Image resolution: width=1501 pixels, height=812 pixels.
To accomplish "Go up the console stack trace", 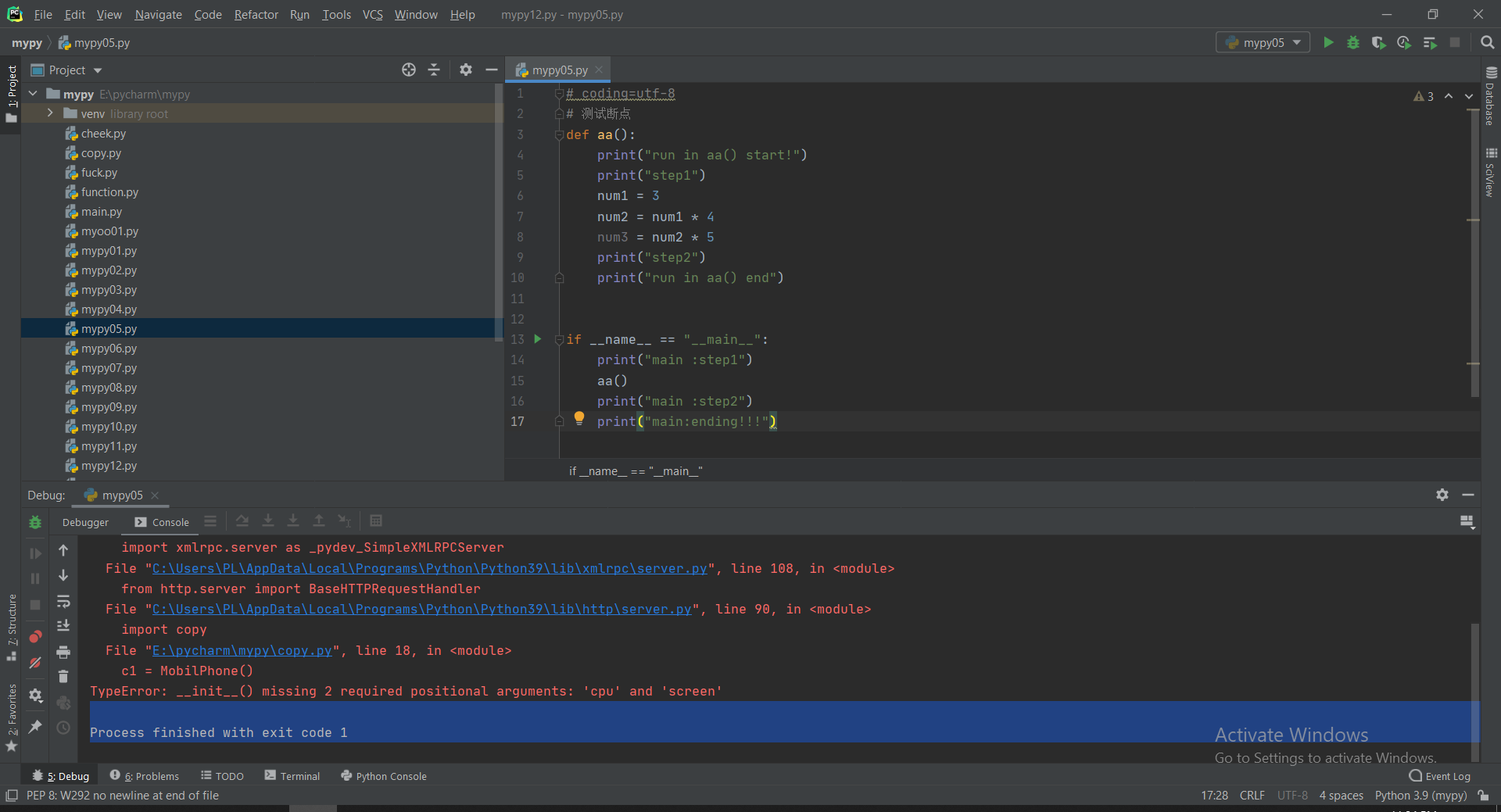I will (x=63, y=550).
